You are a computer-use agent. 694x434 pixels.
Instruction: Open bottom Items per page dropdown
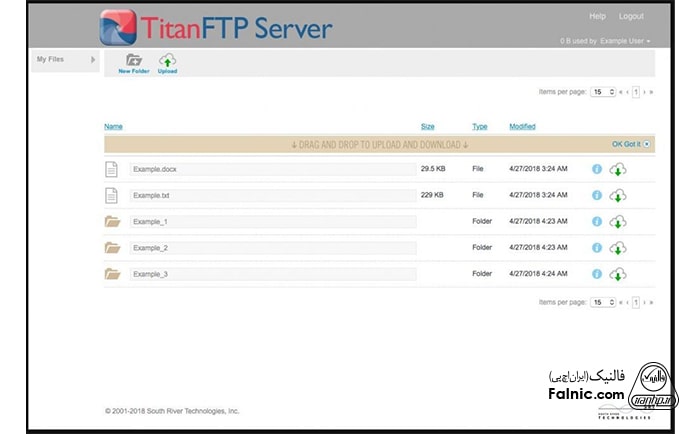pyautogui.click(x=602, y=301)
